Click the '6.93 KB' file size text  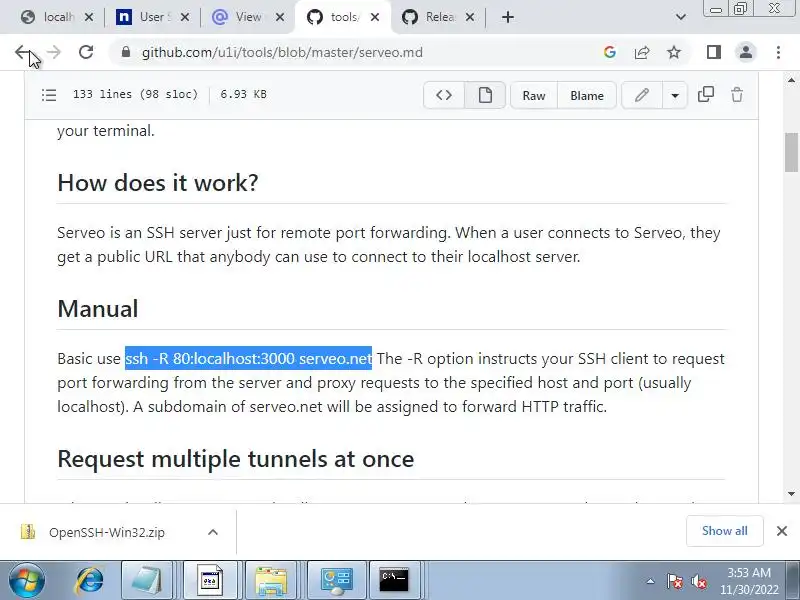243,94
